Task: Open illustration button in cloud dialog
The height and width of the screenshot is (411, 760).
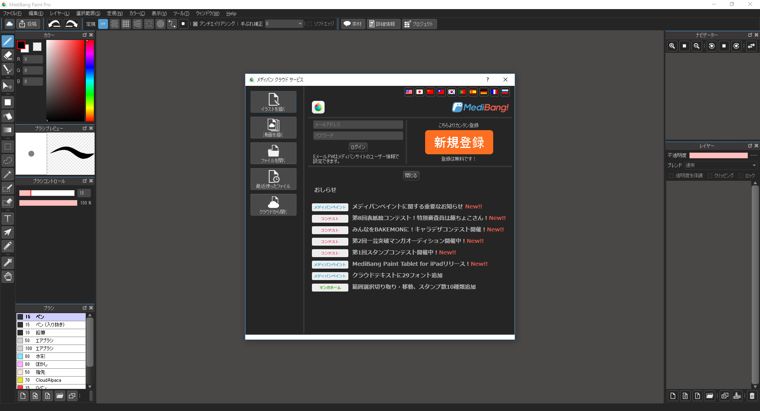Action: tap(273, 102)
